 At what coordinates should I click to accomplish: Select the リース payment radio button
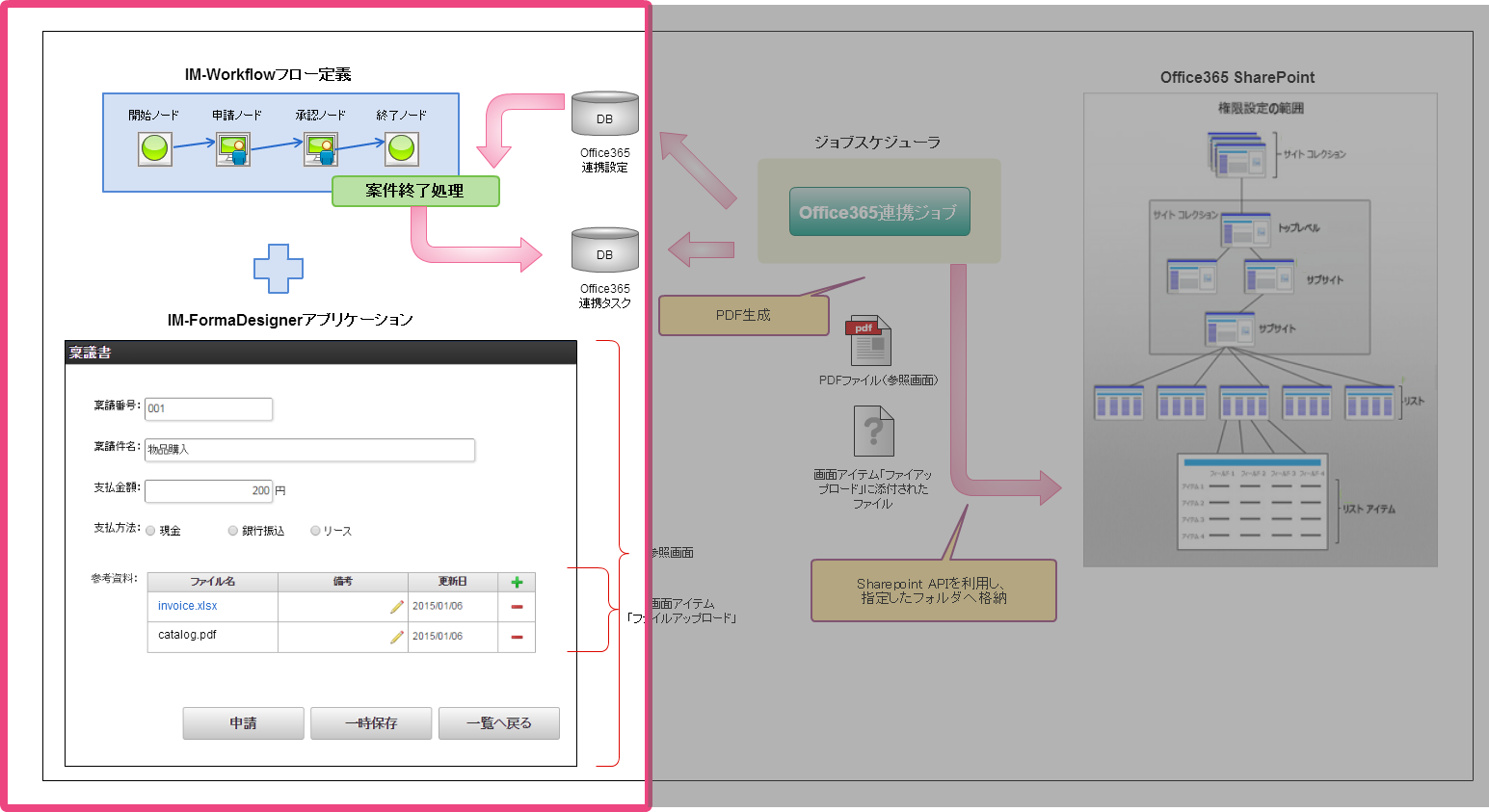(x=315, y=530)
